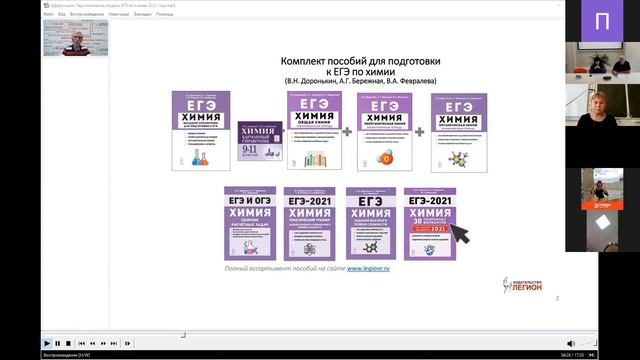640x360 pixels.
Task: Click the Легион publisher logo
Action: pyautogui.click(x=522, y=284)
